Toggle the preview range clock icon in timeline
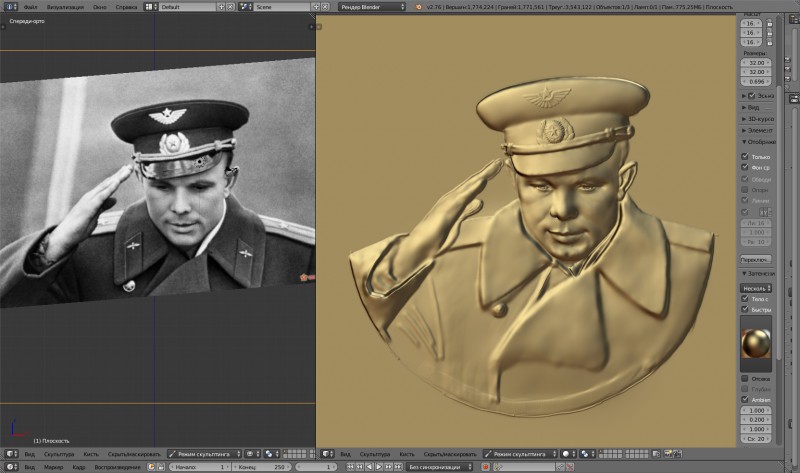 tap(152, 467)
